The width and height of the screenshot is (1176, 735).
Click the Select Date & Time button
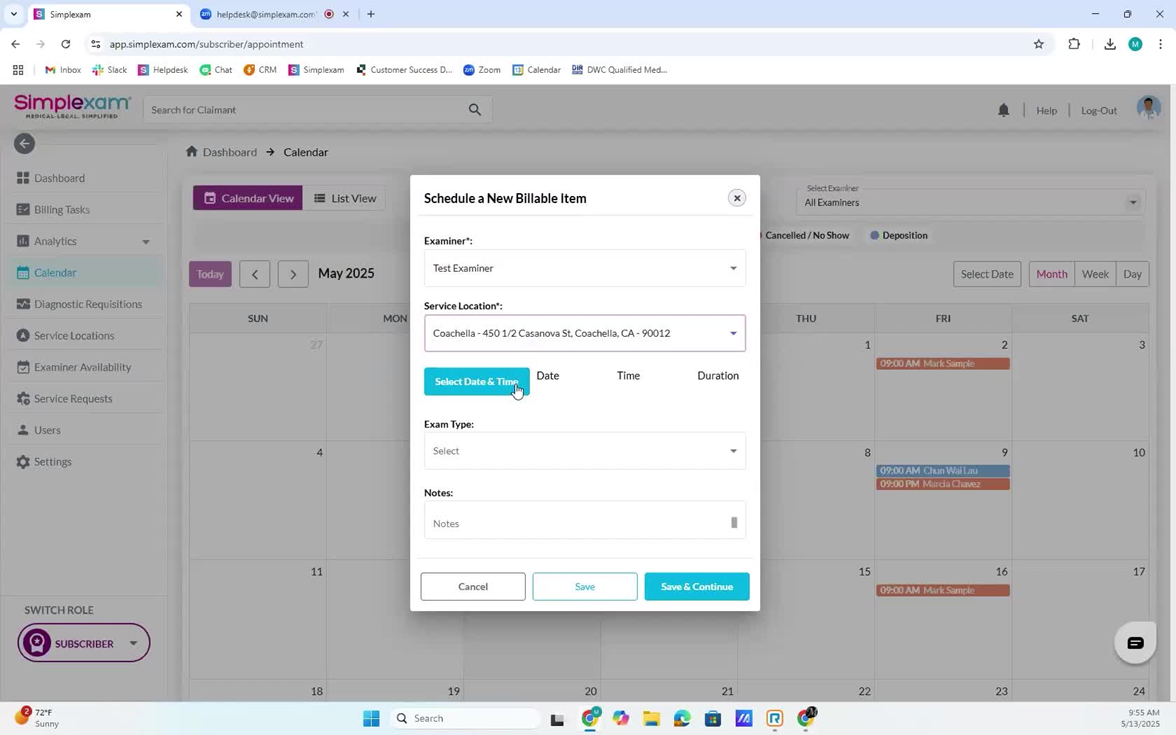pos(476,381)
